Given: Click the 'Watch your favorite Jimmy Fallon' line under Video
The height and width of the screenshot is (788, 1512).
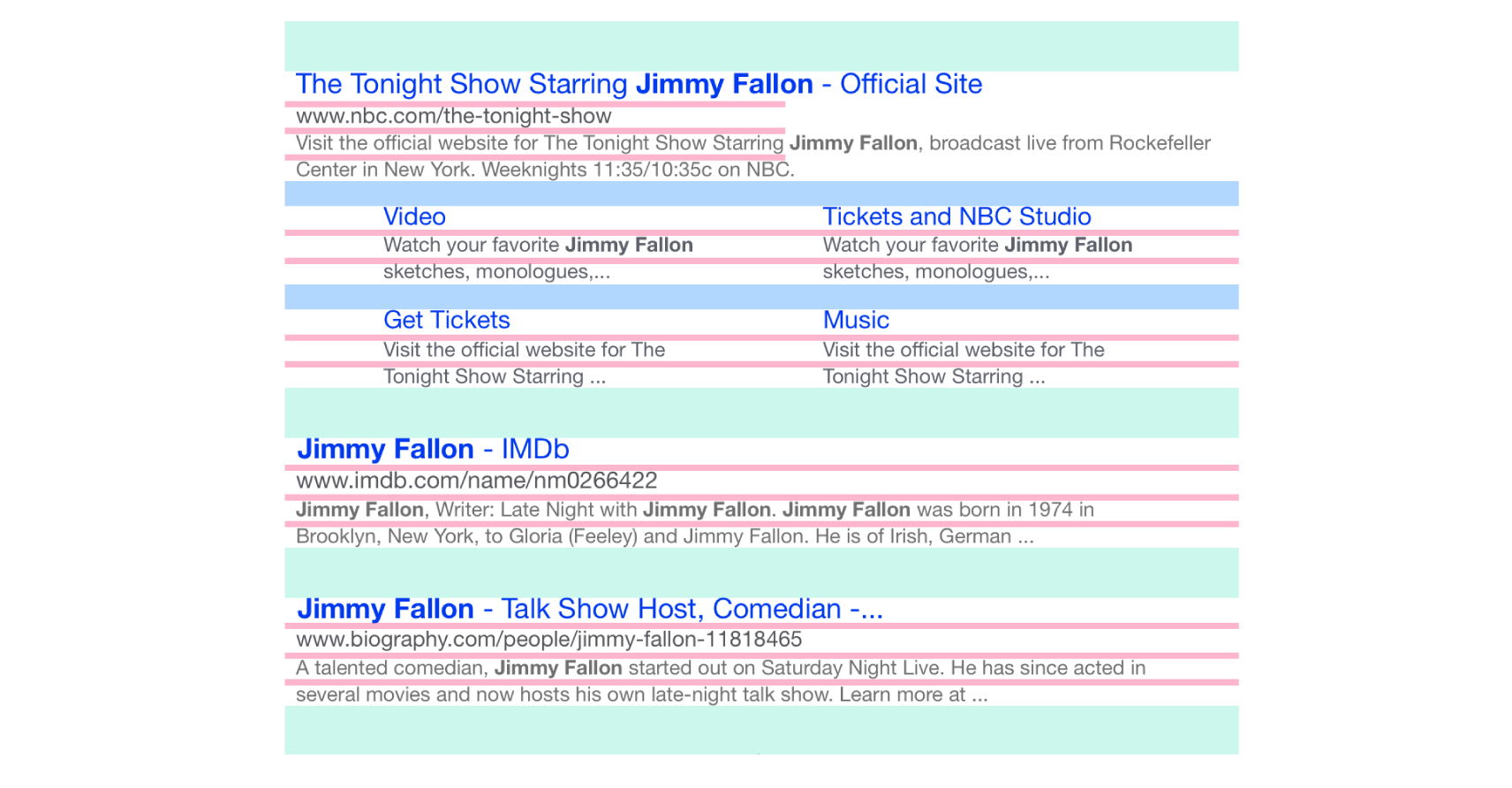Looking at the screenshot, I should coord(538,245).
